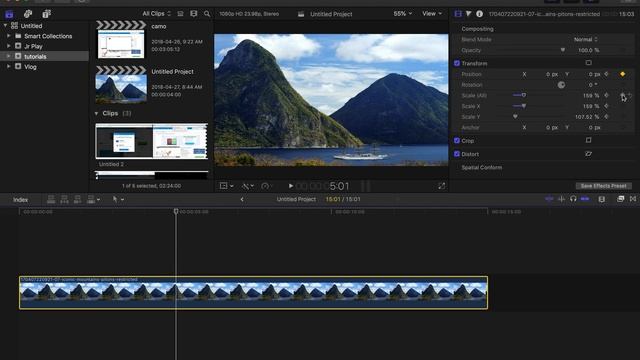The height and width of the screenshot is (360, 640).
Task: Open the enhancements magic wand menu
Action: coord(247,186)
